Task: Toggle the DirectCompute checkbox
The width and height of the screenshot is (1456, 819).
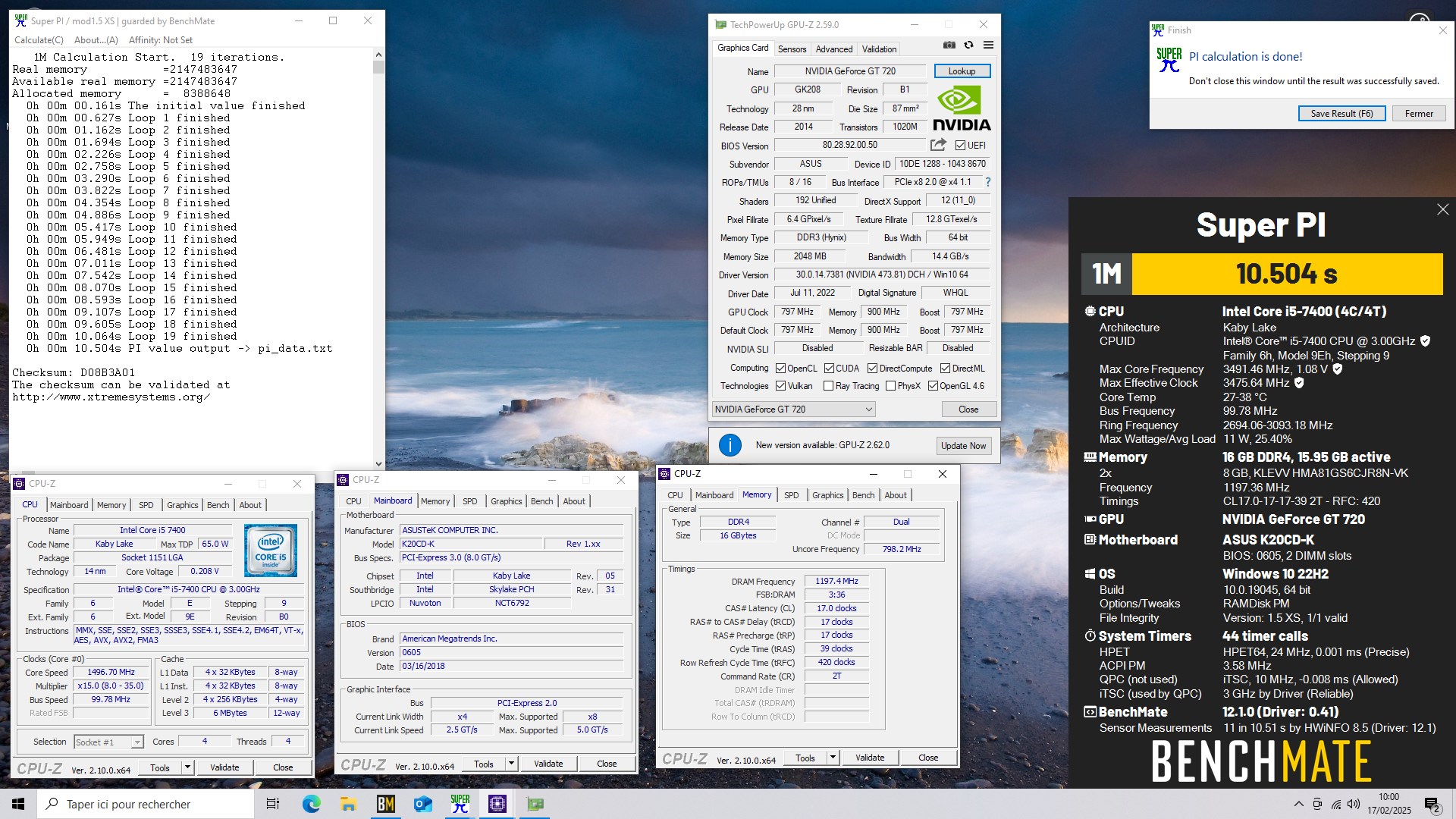Action: coord(872,369)
